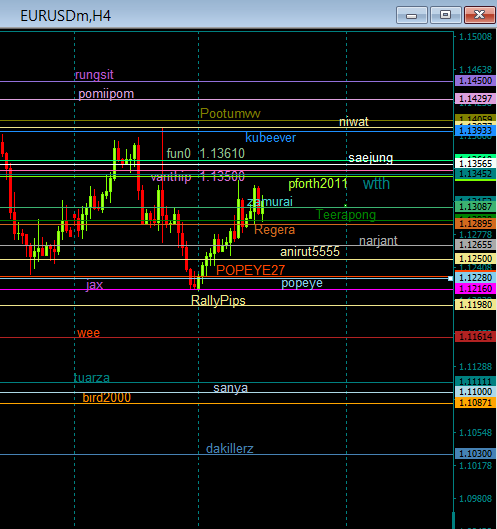Click the RallyPips line label
The height and width of the screenshot is (529, 497).
click(218, 301)
